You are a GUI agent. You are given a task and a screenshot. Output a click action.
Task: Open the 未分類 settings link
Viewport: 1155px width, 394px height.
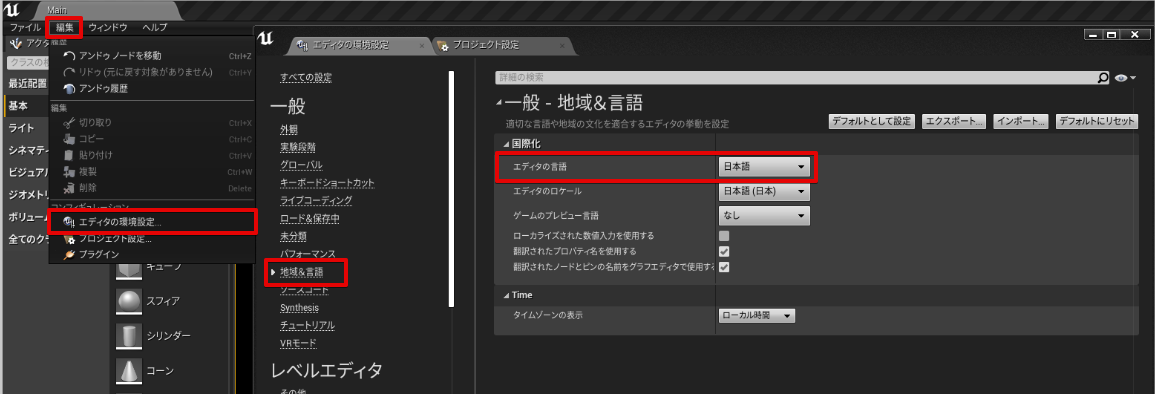pos(293,236)
